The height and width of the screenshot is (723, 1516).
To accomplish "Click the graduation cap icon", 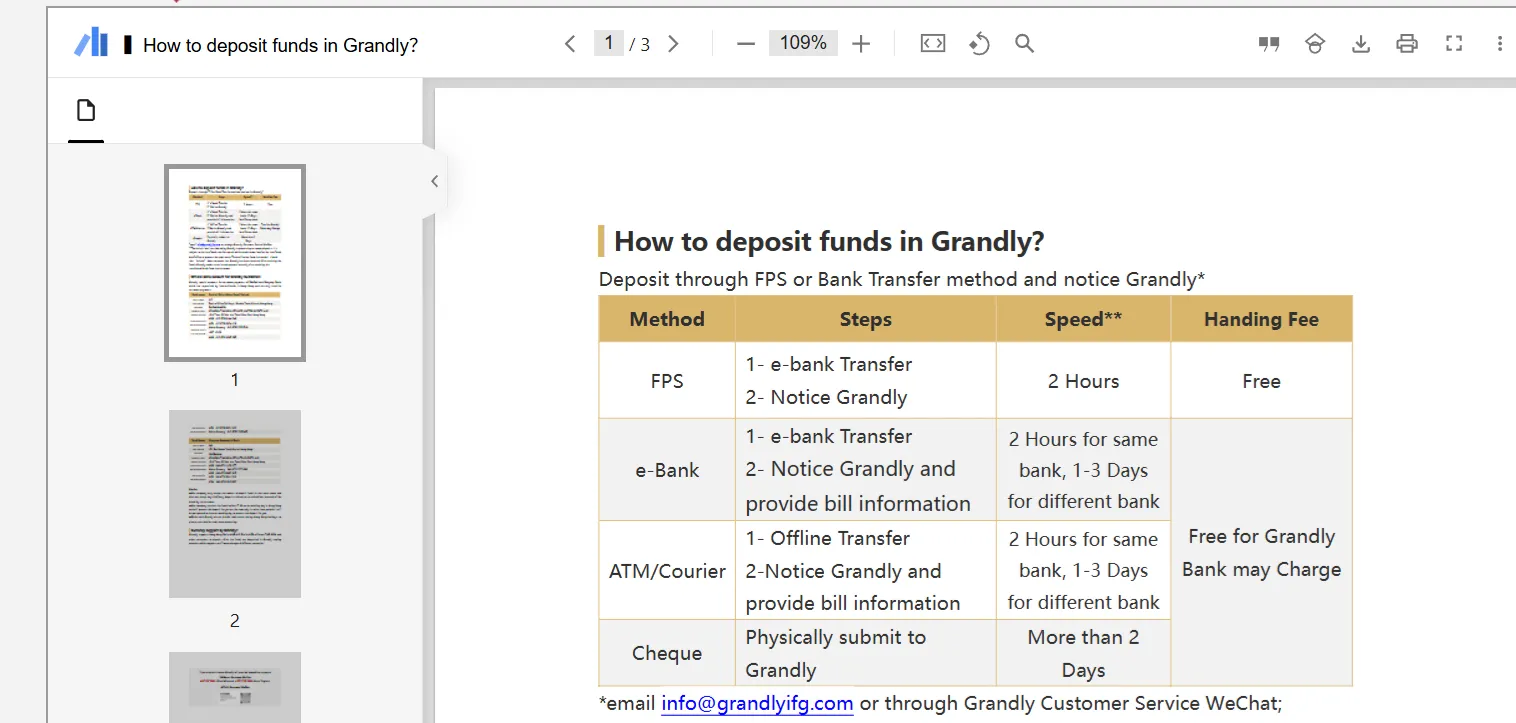I will 1315,44.
